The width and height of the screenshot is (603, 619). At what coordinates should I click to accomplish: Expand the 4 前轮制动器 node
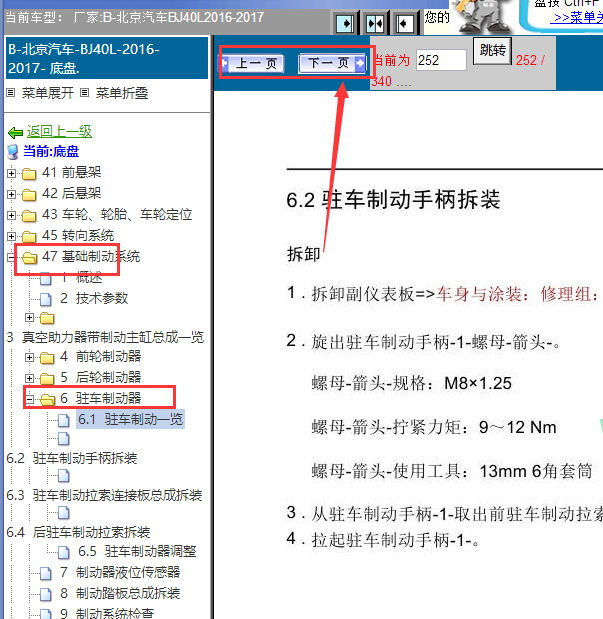29,357
